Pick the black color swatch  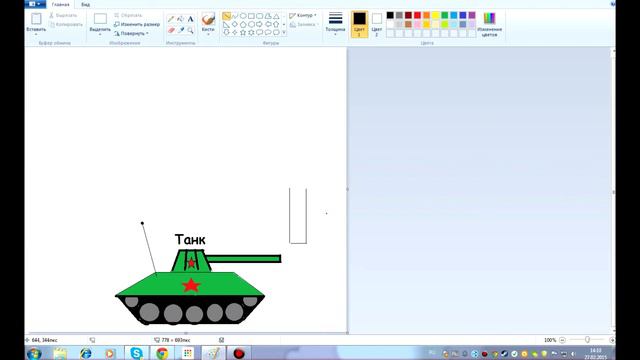coord(390,16)
